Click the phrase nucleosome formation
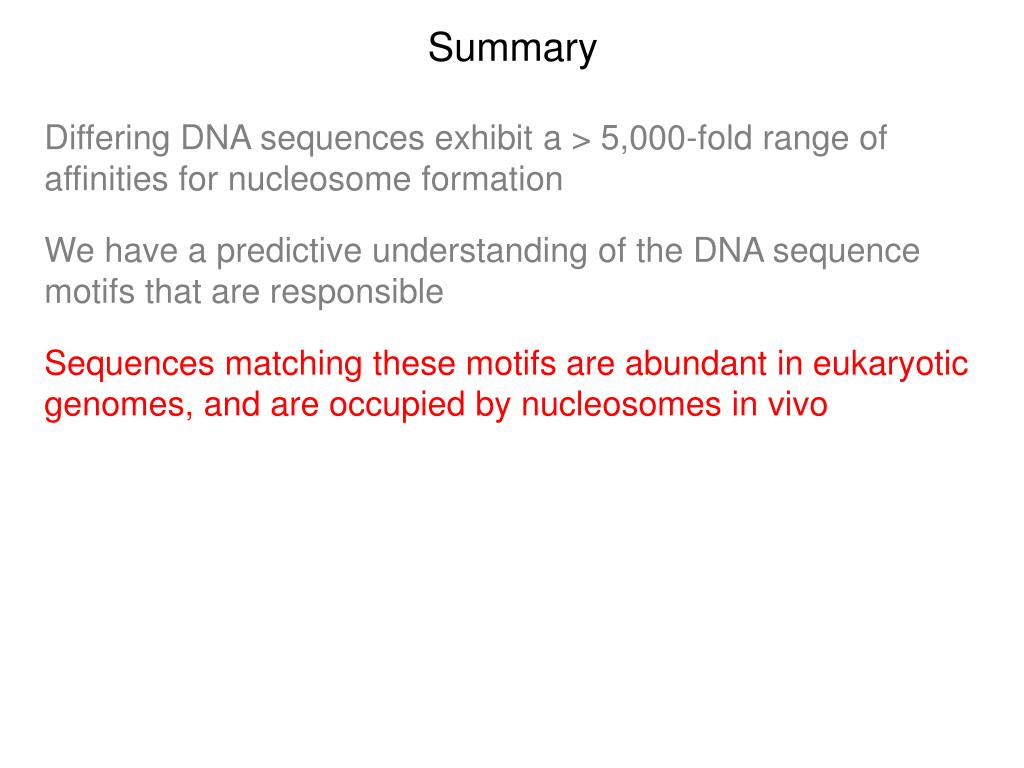Viewport: 1024px width, 768px height. click(x=395, y=179)
